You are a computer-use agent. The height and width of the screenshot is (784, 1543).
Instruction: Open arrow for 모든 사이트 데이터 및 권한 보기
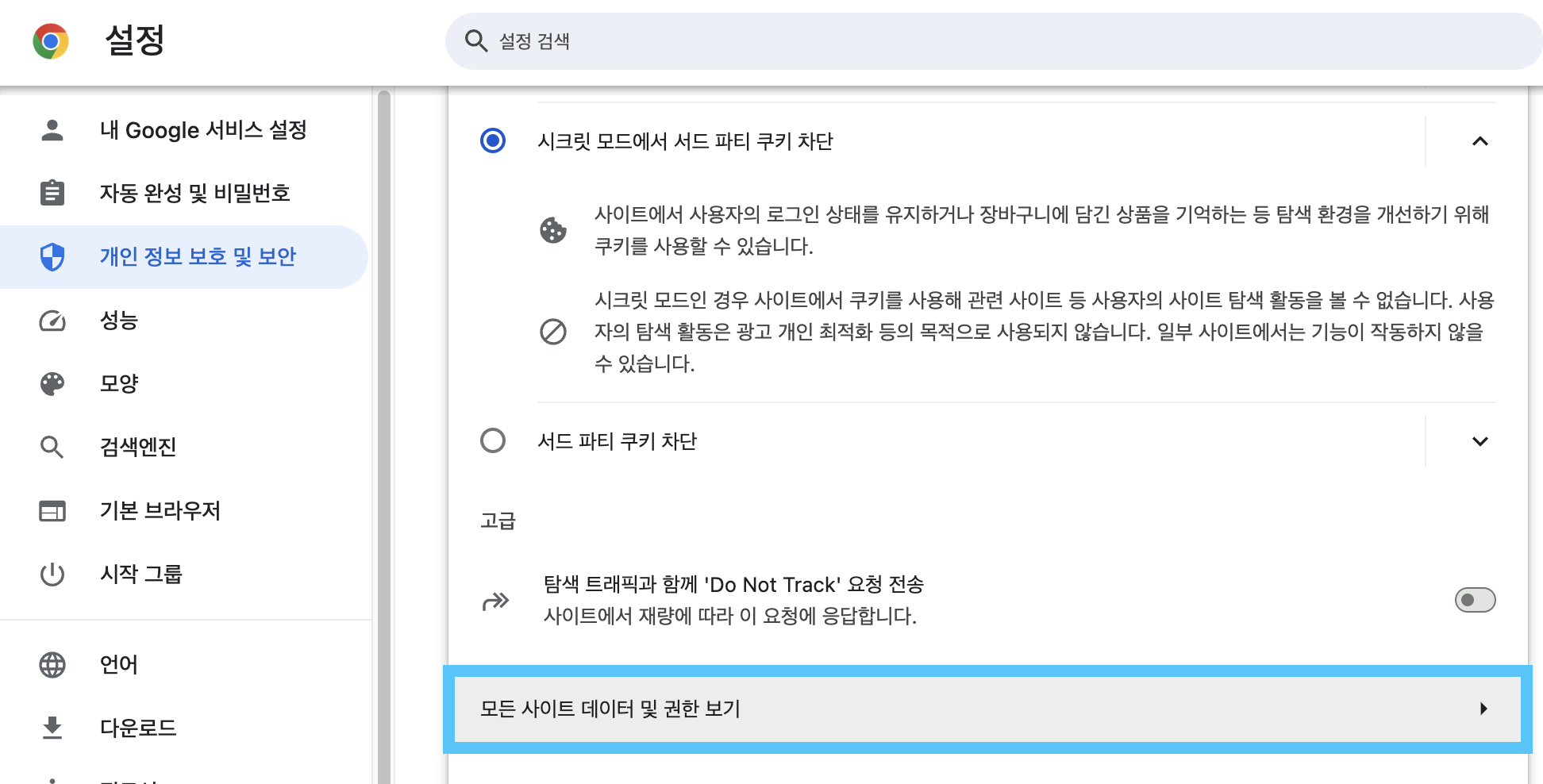1483,709
